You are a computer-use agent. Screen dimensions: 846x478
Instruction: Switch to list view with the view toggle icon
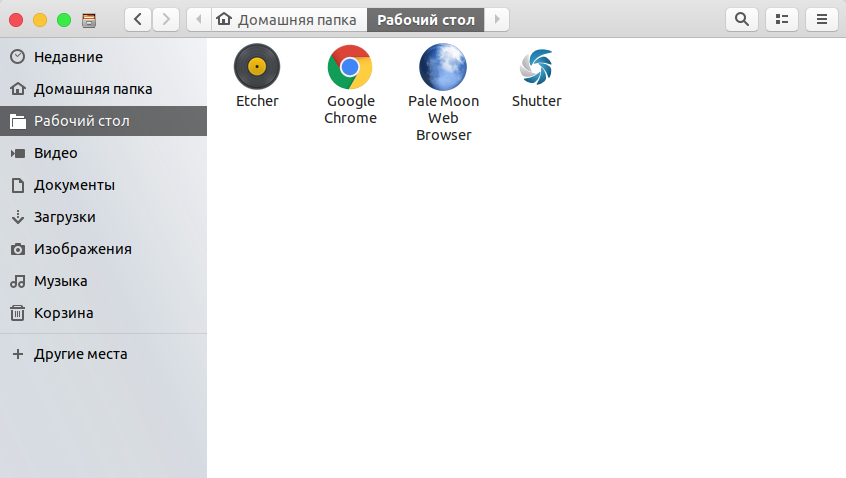pyautogui.click(x=782, y=19)
